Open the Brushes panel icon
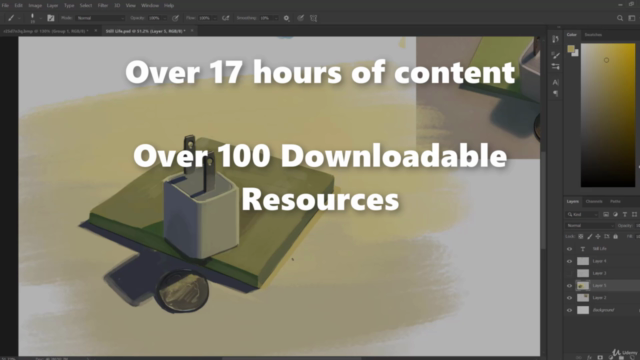This screenshot has width=640, height=360. [x=555, y=55]
